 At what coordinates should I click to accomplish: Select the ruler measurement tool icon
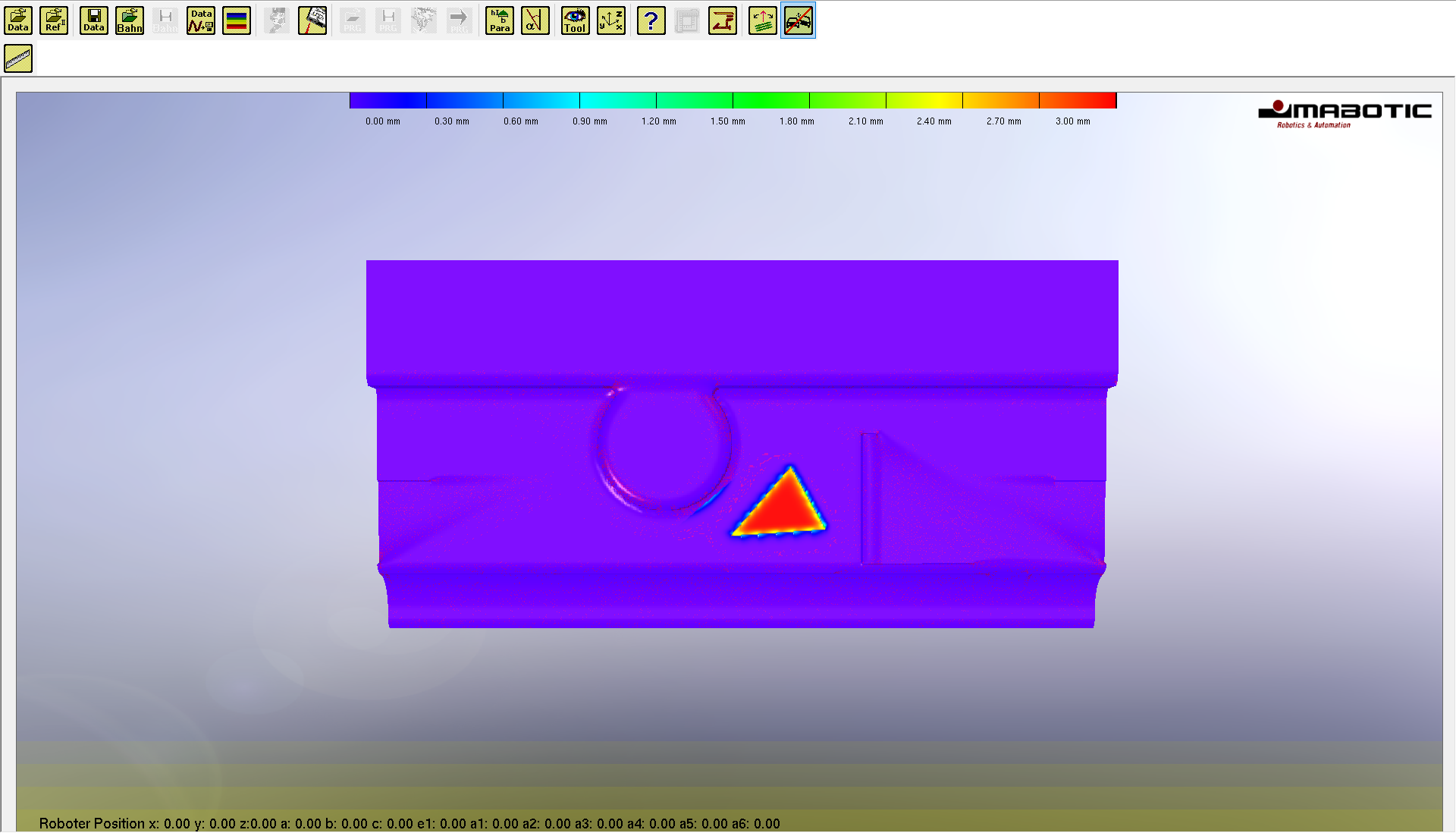[18, 58]
